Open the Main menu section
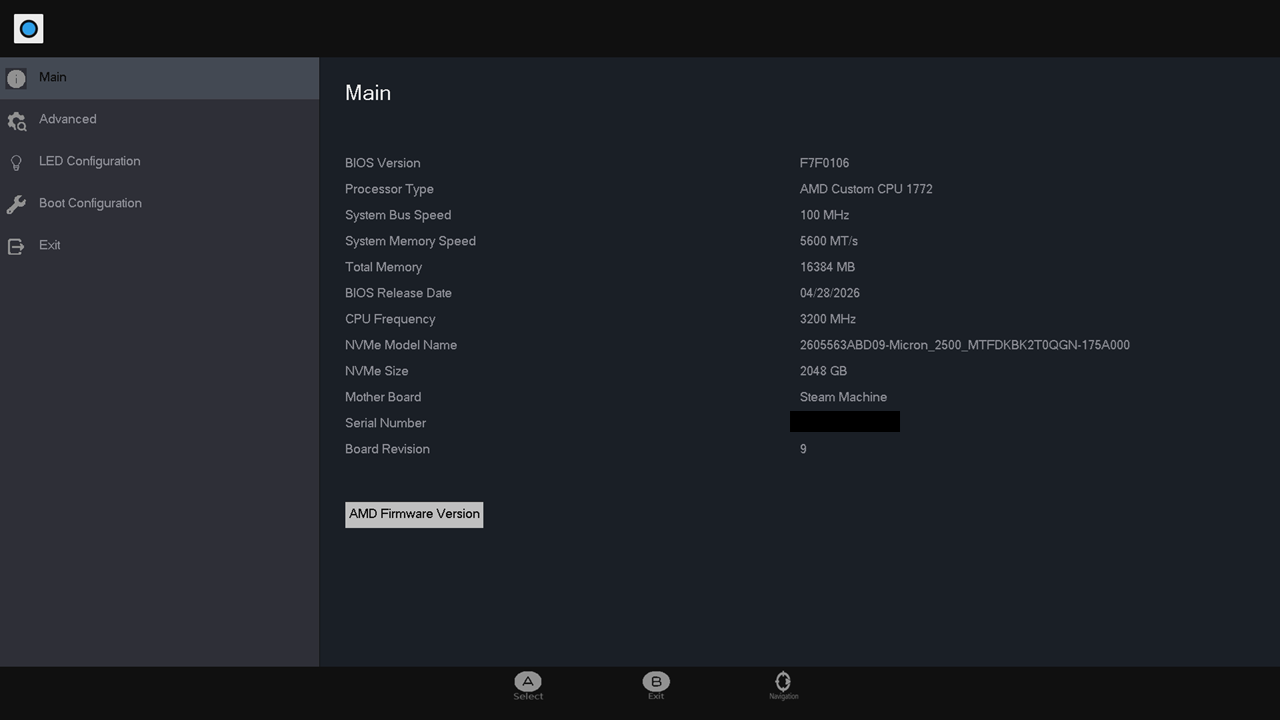 [x=159, y=78]
